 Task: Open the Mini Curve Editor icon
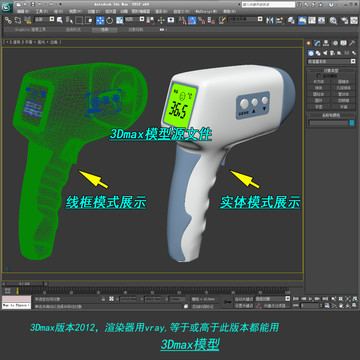click(7, 290)
